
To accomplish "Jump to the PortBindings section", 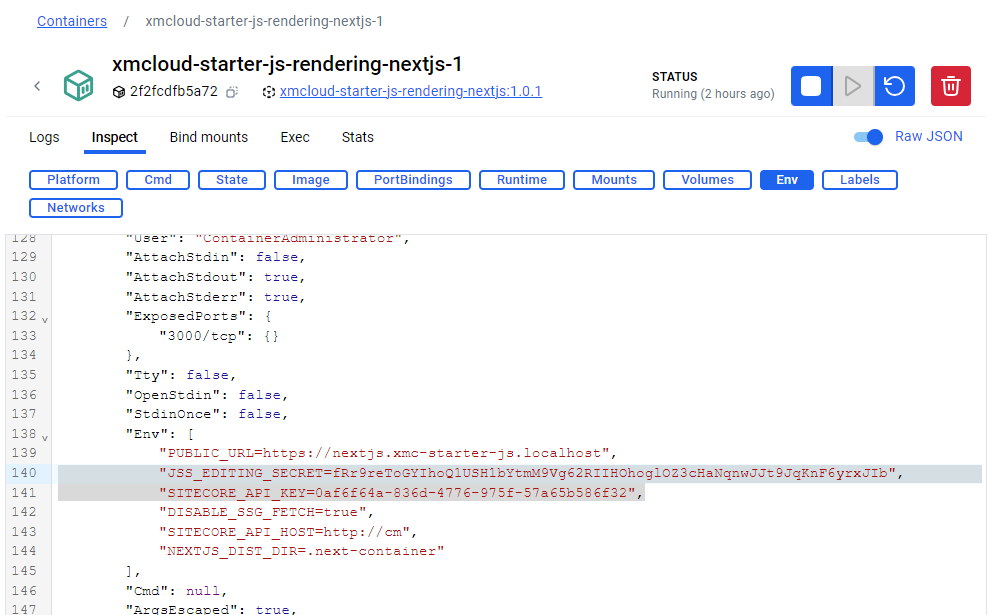I will [413, 180].
